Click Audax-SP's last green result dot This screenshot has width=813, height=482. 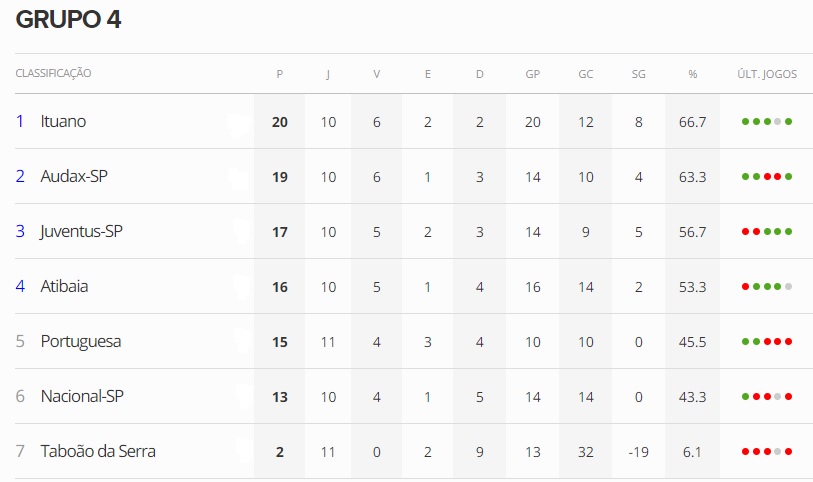[789, 177]
